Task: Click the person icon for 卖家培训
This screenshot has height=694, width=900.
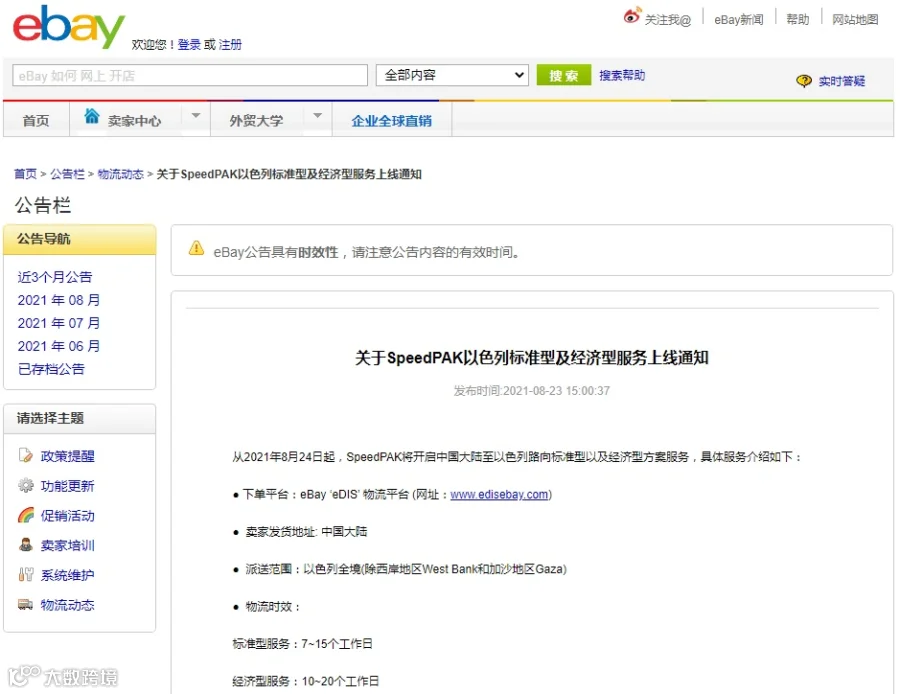Action: [26, 545]
